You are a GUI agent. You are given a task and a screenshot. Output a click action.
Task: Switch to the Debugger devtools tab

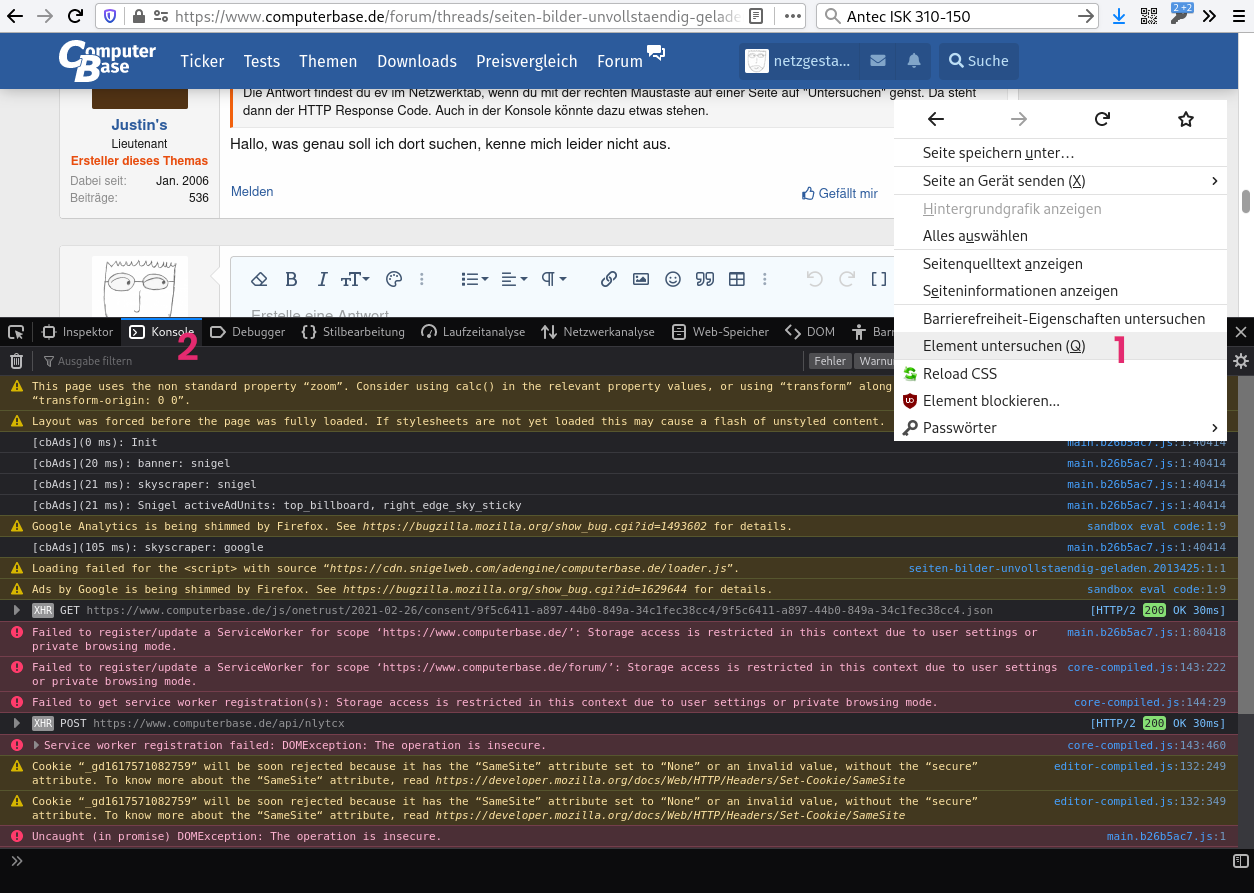click(x=248, y=332)
